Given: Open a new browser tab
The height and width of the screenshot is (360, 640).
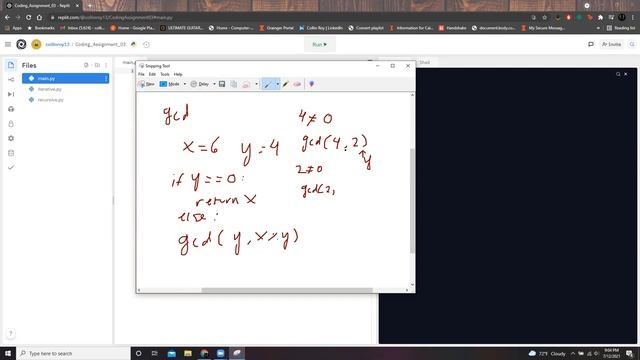Looking at the screenshot, I should pos(89,6).
